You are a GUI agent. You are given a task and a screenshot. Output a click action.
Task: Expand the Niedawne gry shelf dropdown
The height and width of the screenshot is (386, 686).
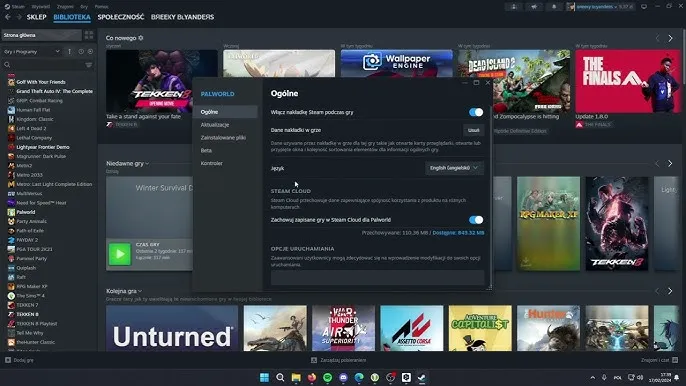click(147, 164)
